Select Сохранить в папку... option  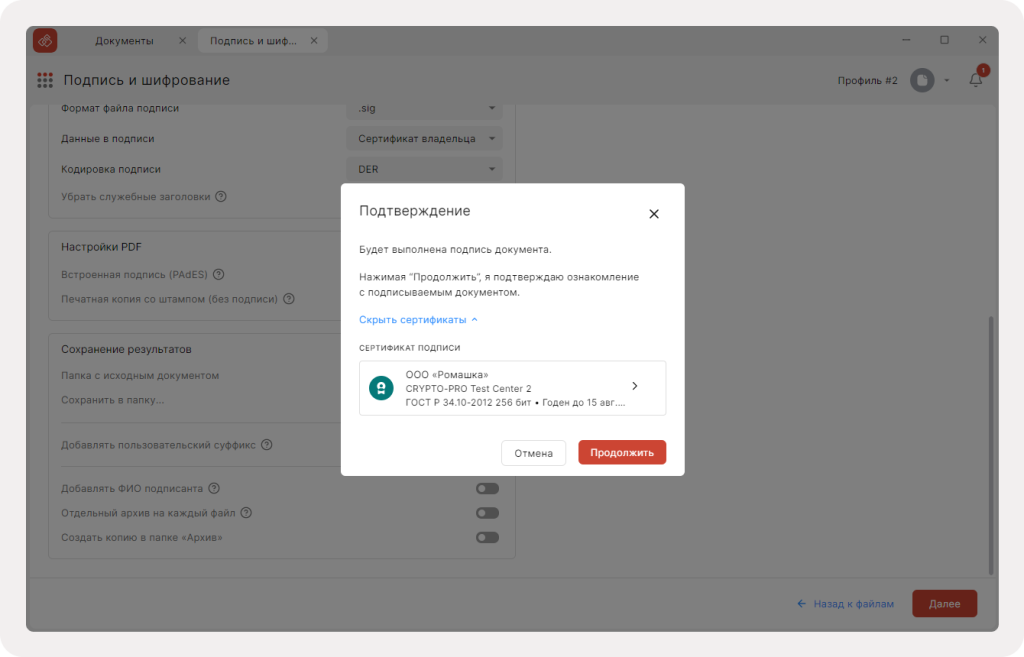coord(112,400)
